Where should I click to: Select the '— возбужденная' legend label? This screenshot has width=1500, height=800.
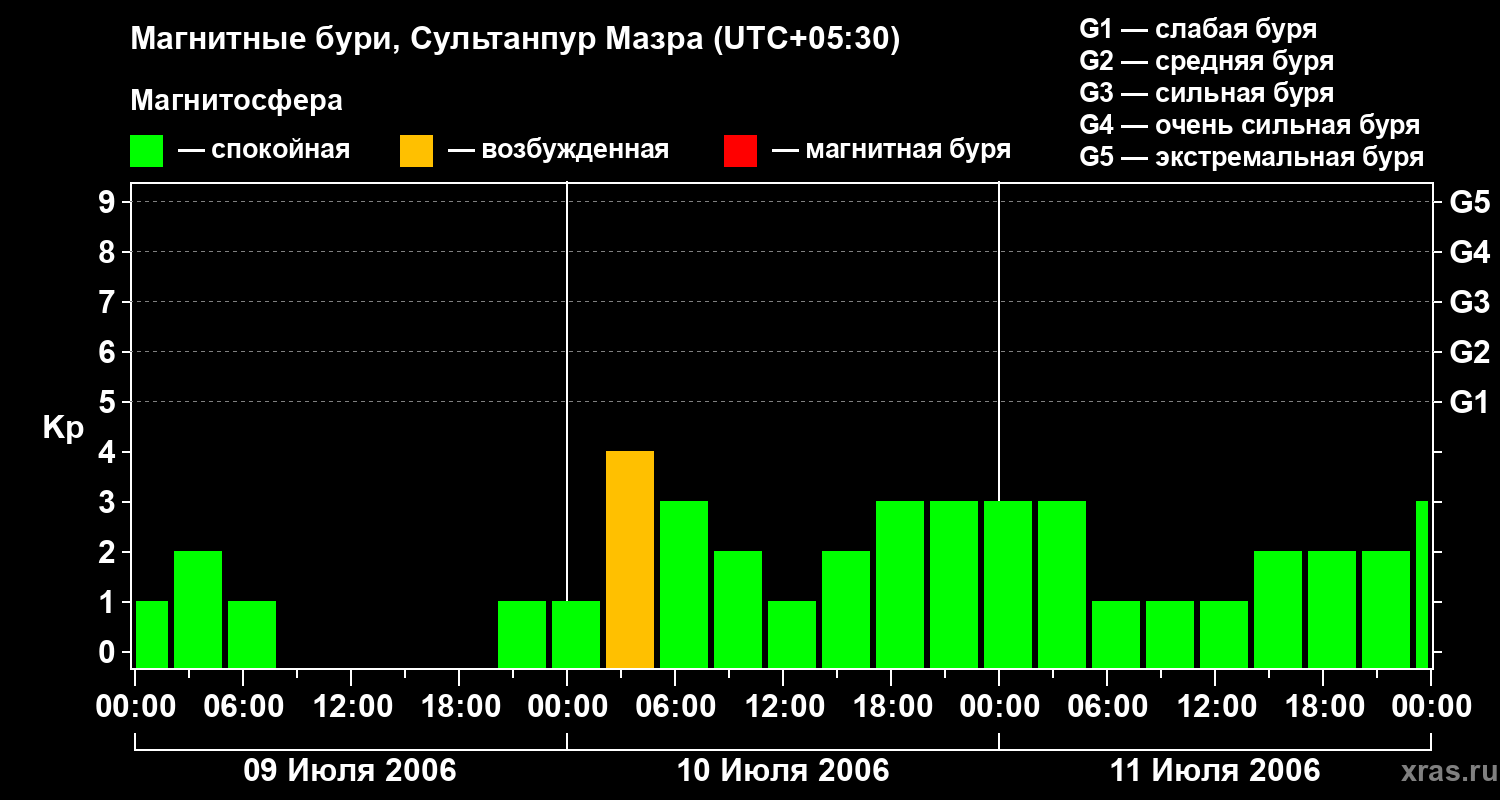pyautogui.click(x=558, y=150)
